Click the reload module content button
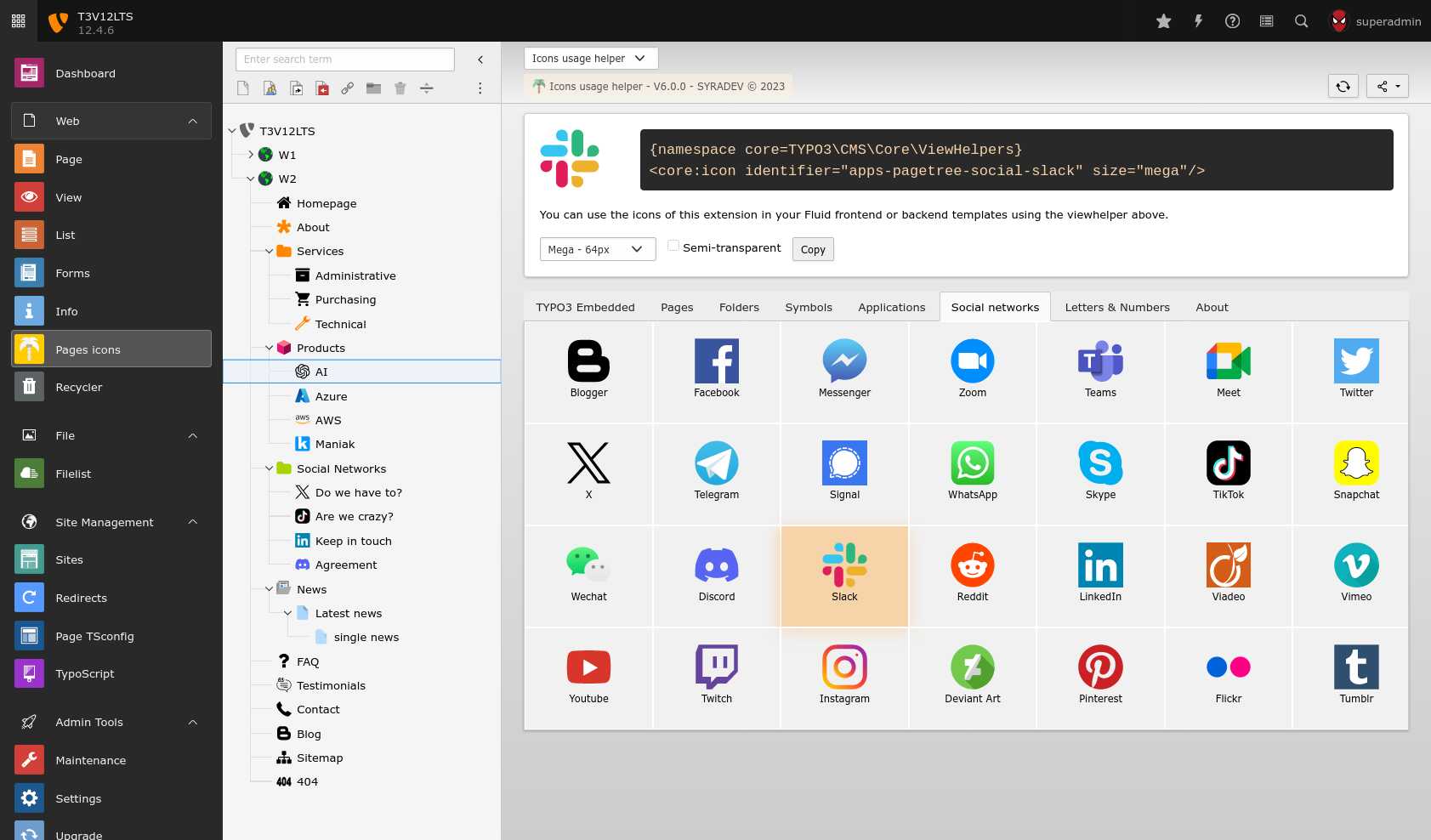 pyautogui.click(x=1343, y=86)
